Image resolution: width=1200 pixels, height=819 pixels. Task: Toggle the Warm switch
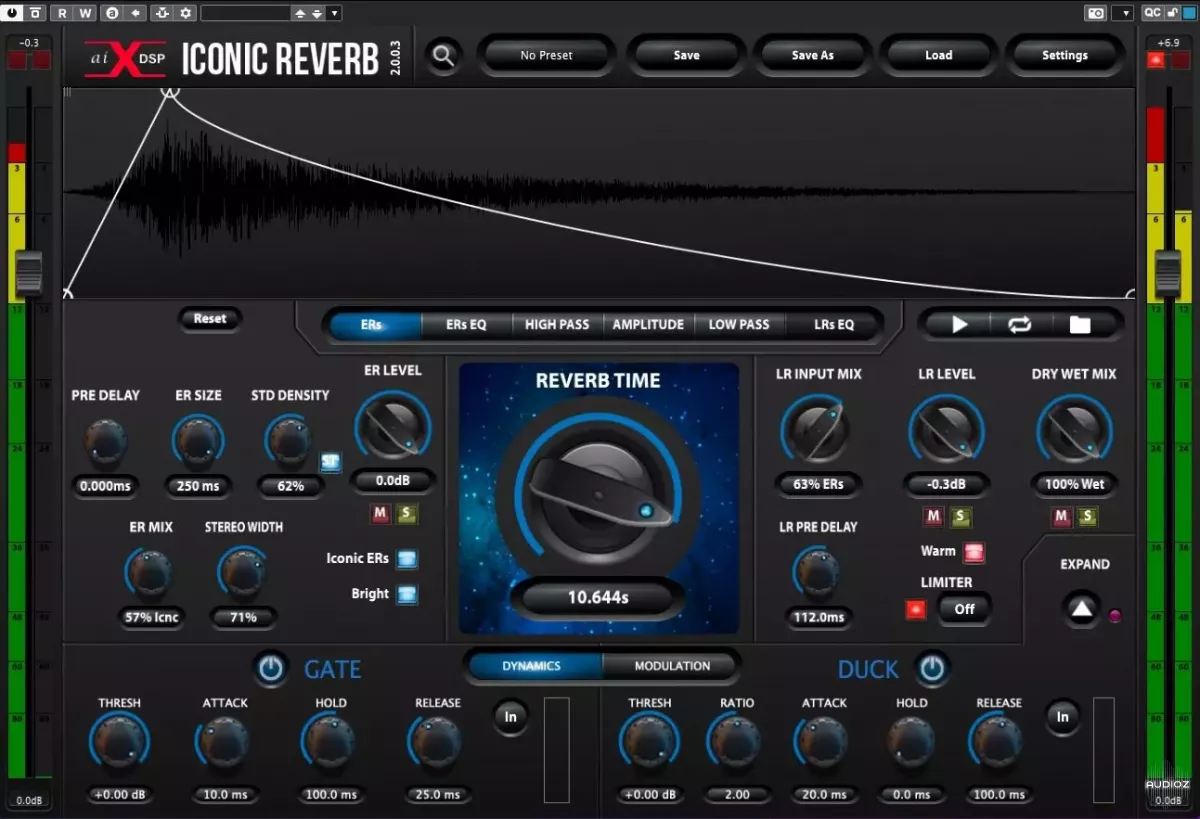click(x=974, y=552)
